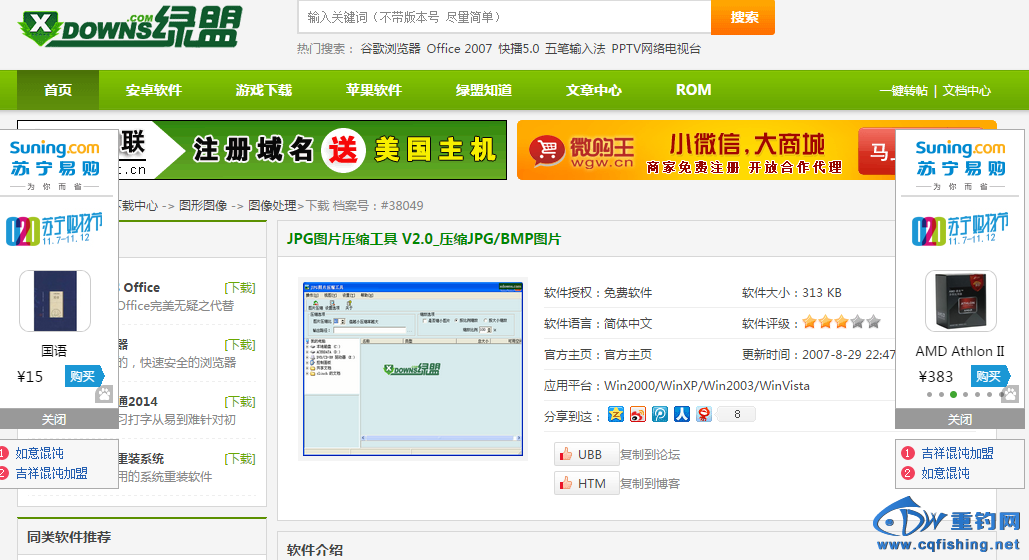Image resolution: width=1029 pixels, height=560 pixels.
Task: Open 文章中心 navigation tab
Action: click(593, 90)
